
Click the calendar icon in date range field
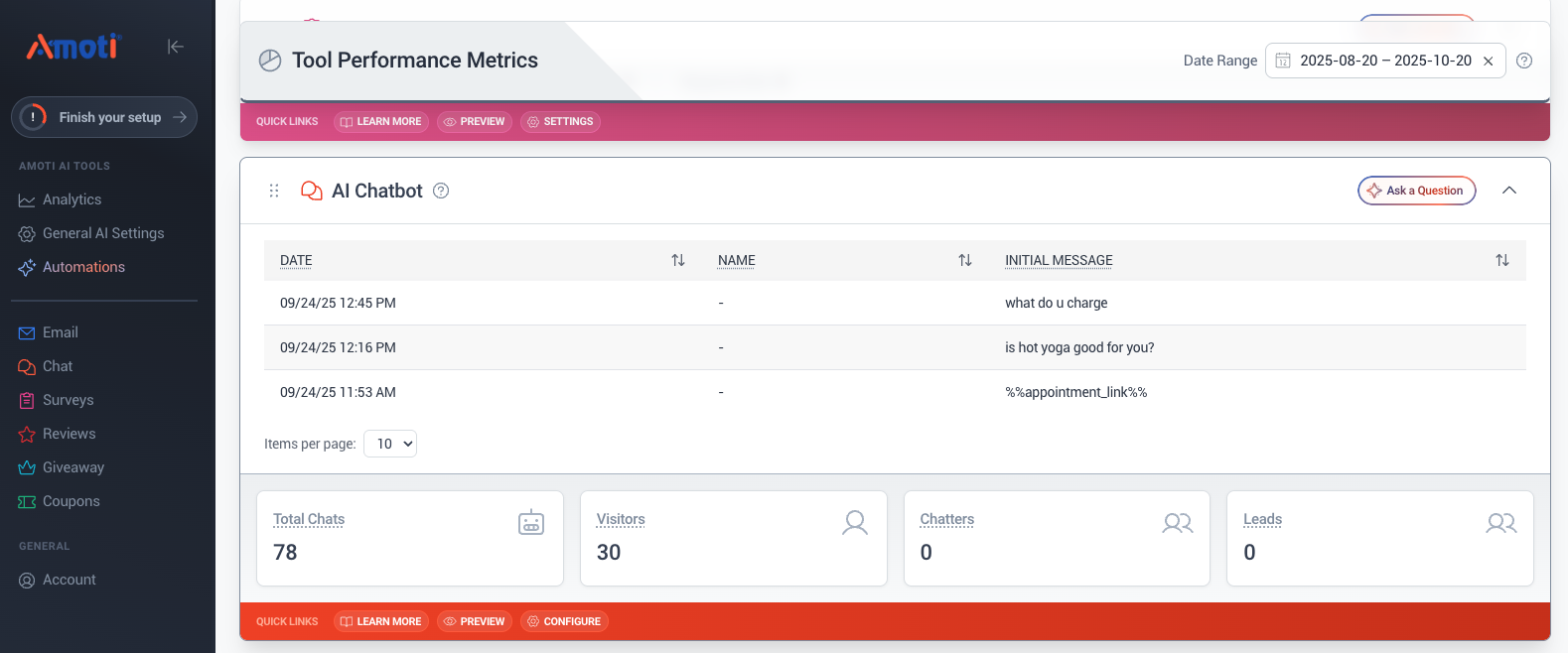click(x=1283, y=61)
